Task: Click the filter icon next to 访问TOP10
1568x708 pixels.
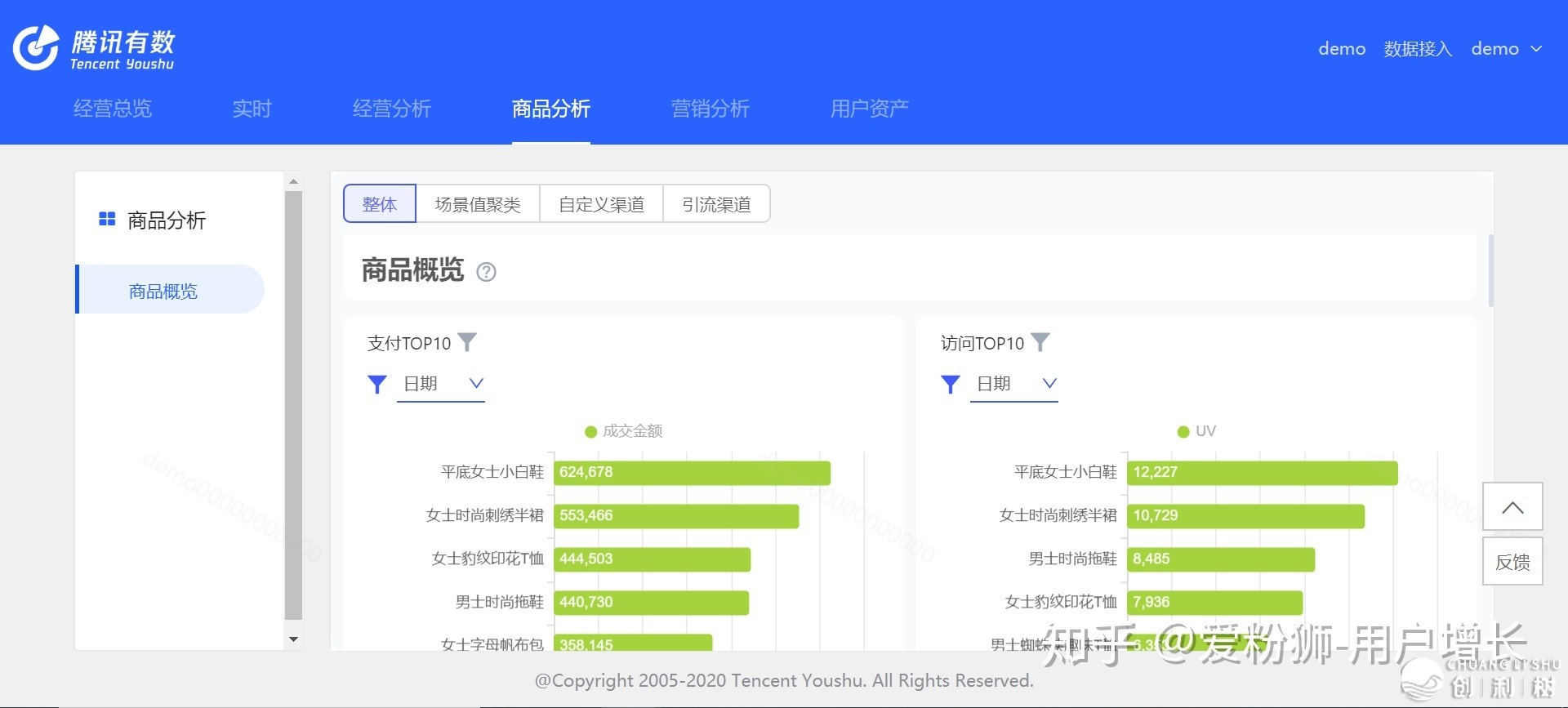Action: (x=1040, y=342)
